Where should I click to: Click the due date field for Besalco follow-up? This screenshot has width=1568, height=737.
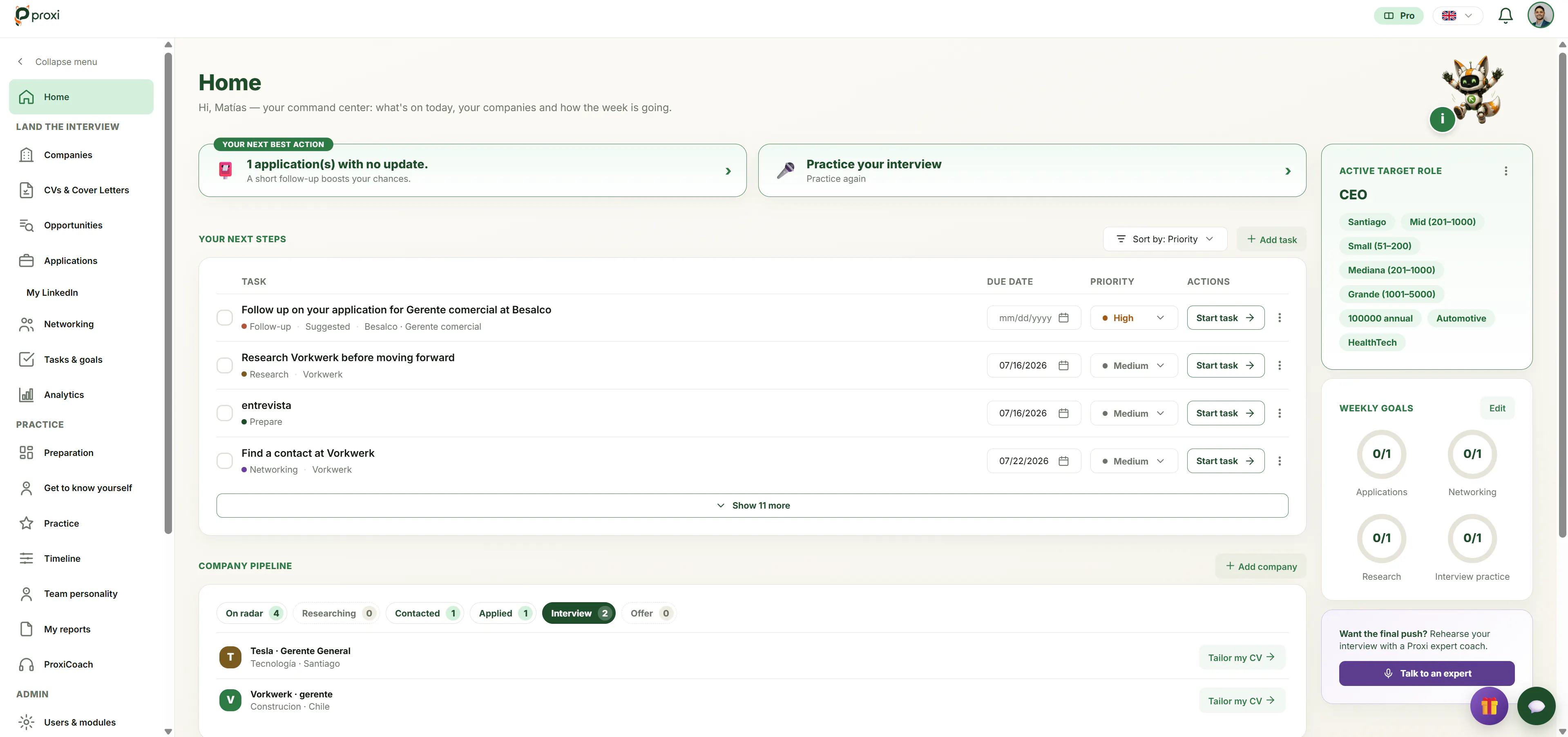click(x=1034, y=318)
